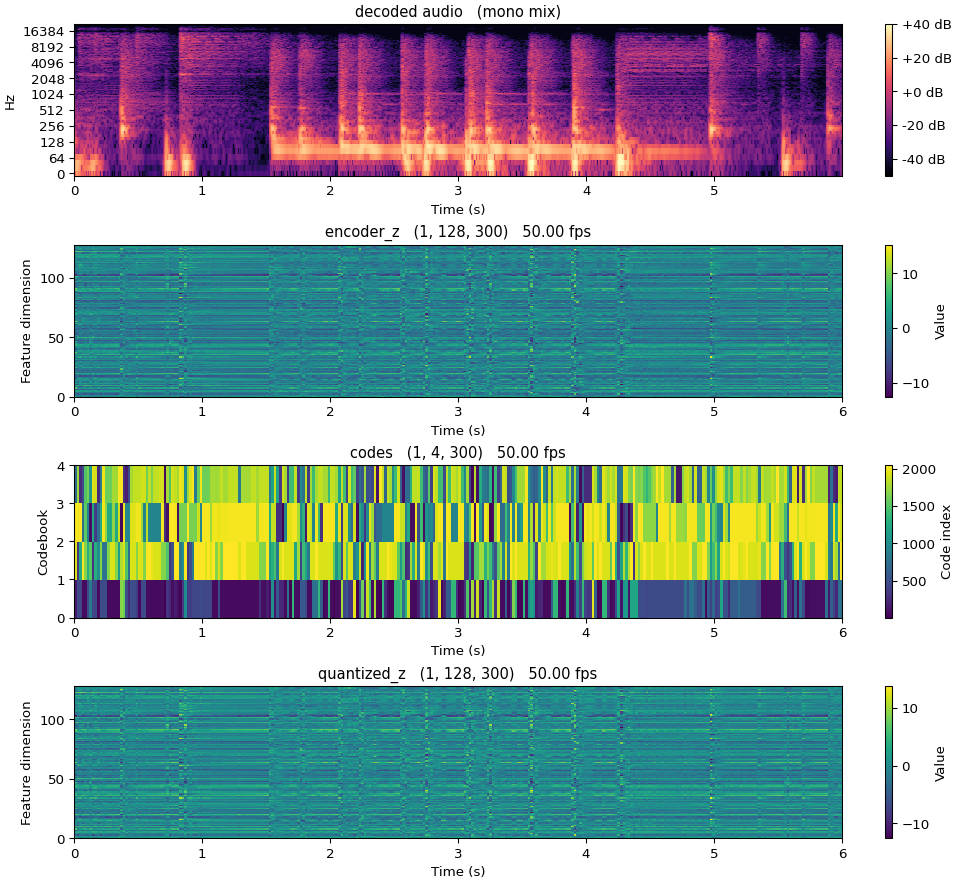Click the '5' time tick on the spectrogram

point(714,190)
